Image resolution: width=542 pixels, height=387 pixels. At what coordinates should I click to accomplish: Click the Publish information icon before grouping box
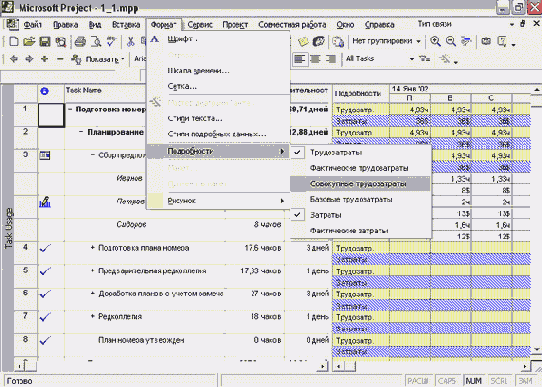click(x=338, y=42)
